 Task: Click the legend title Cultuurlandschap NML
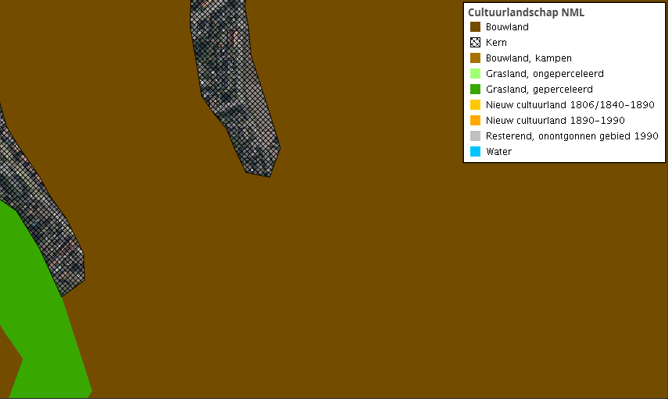[x=526, y=12]
